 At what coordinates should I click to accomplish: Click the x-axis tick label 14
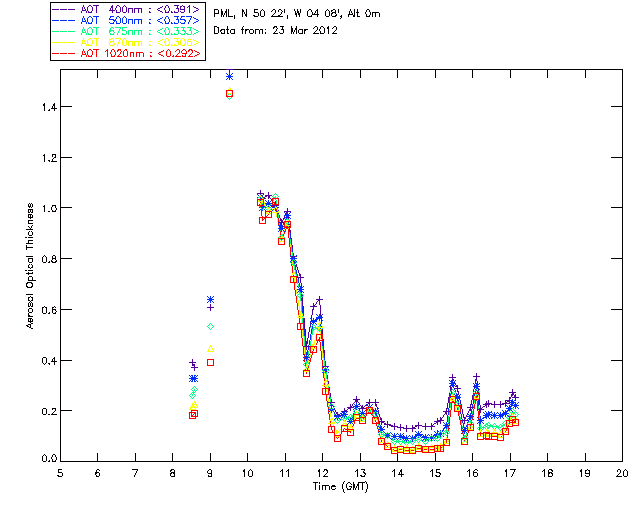(398, 473)
